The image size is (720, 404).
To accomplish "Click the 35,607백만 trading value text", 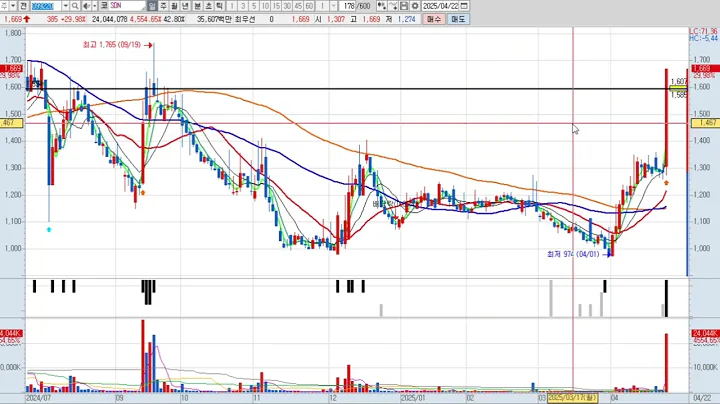I will [214, 19].
